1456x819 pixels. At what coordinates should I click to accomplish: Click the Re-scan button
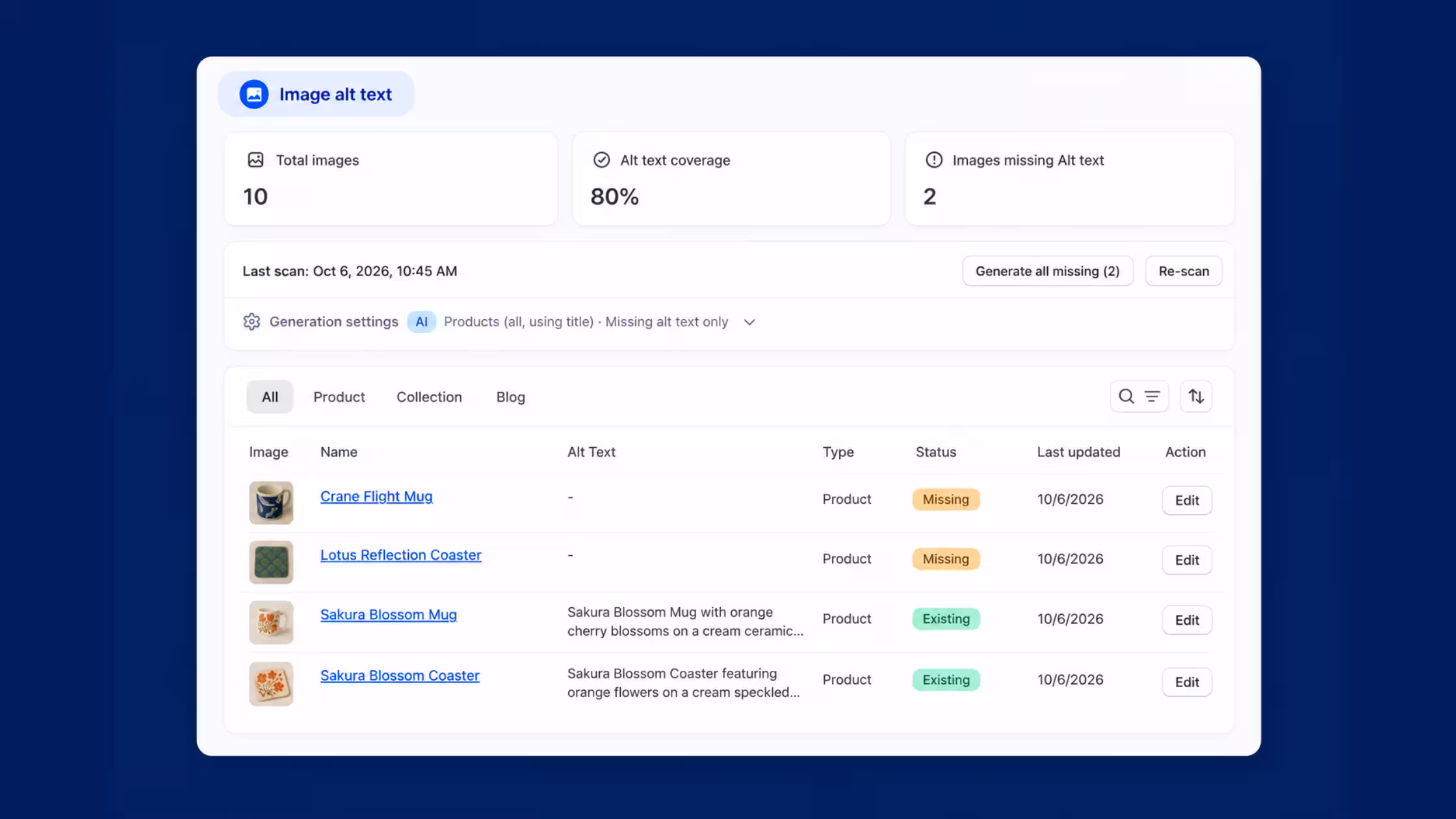1183,271
